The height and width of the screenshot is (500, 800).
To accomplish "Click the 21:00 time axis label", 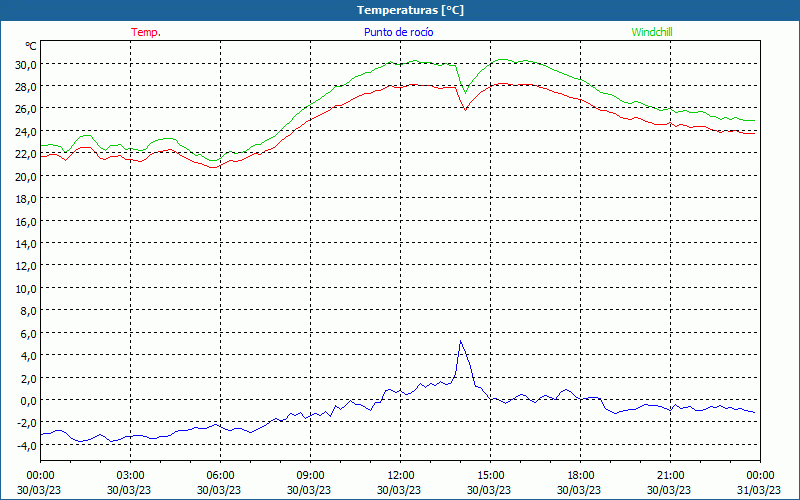I will 670,476.
